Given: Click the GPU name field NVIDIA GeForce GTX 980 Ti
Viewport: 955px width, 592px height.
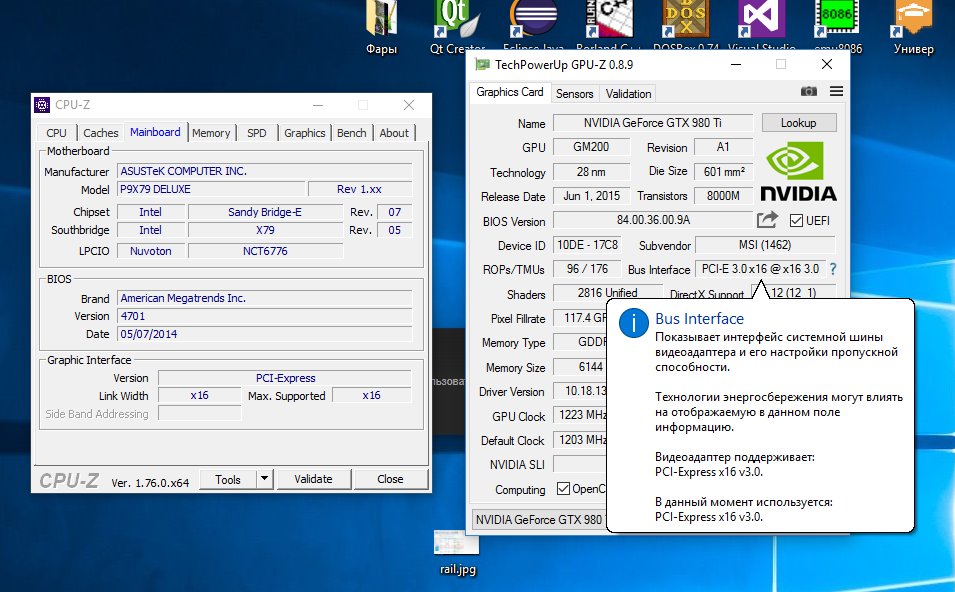Looking at the screenshot, I should pos(653,123).
